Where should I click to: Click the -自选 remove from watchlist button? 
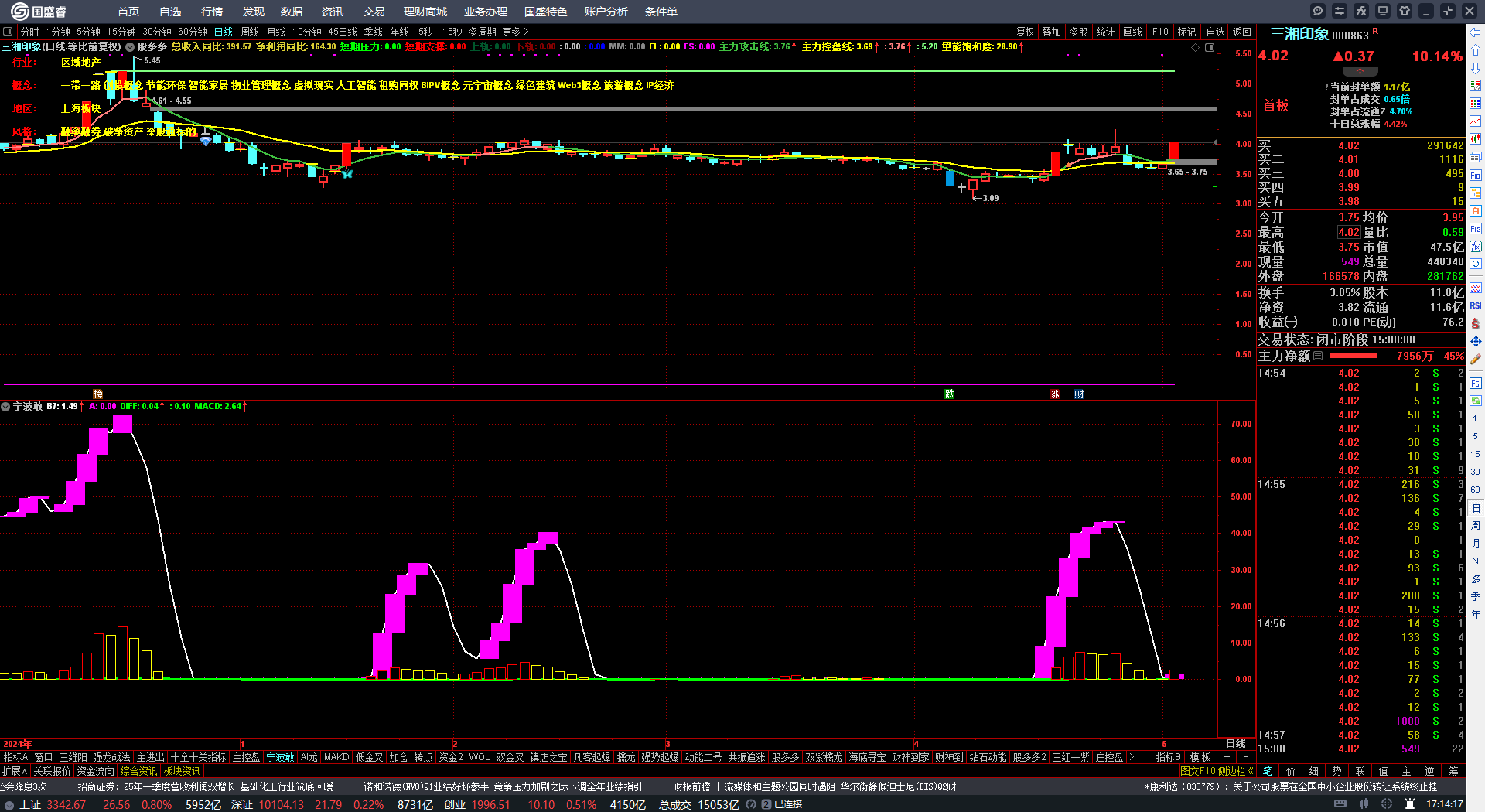pyautogui.click(x=1214, y=32)
